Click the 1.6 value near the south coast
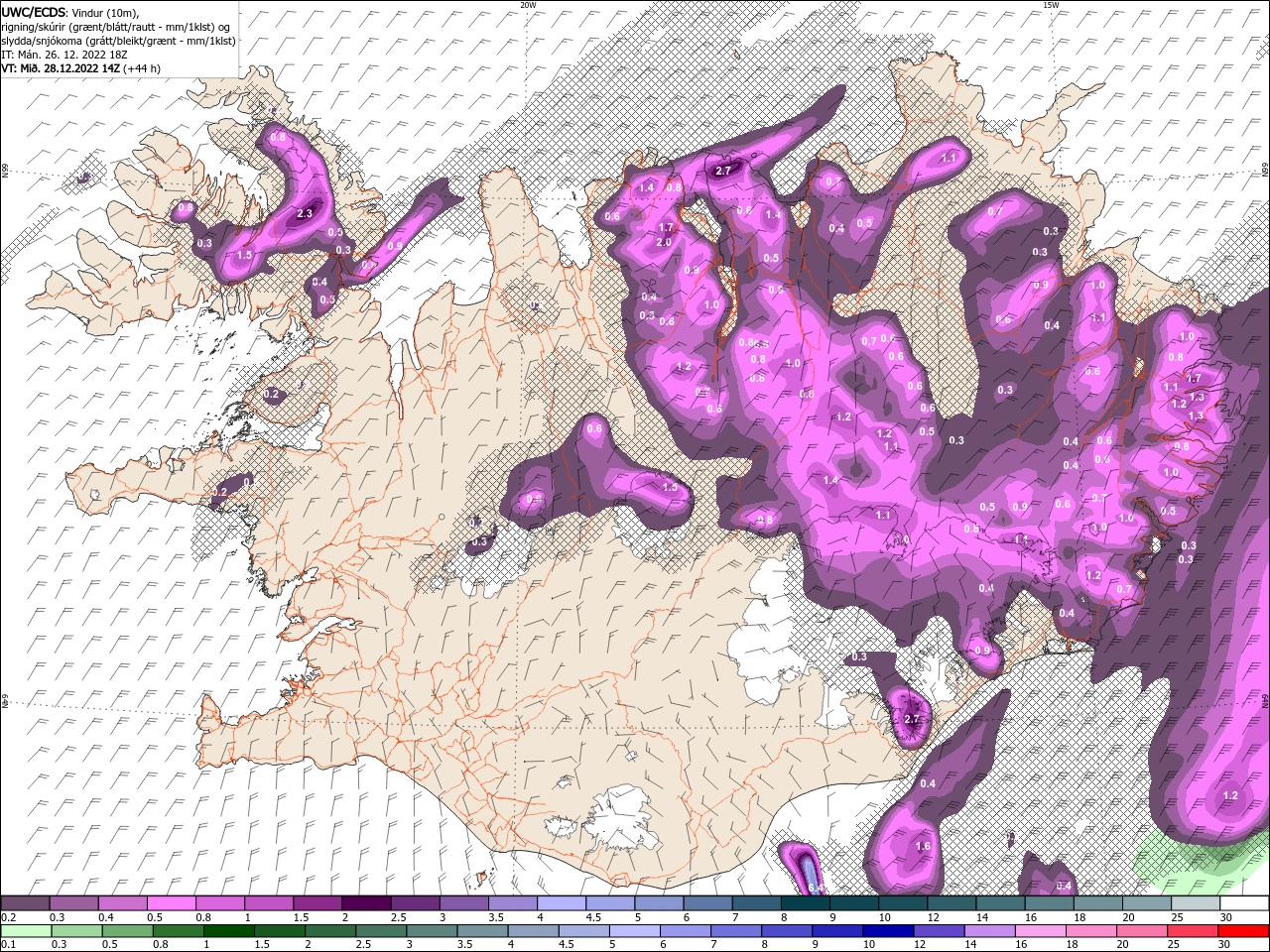The width and height of the screenshot is (1270, 952). 923,846
